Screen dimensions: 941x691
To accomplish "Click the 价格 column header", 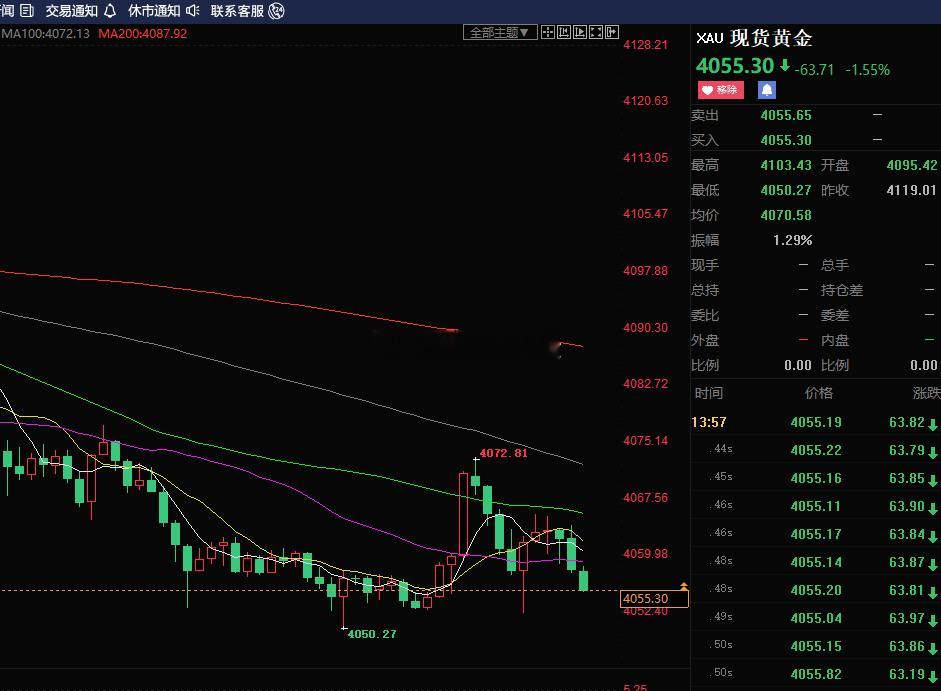I will 819,393.
